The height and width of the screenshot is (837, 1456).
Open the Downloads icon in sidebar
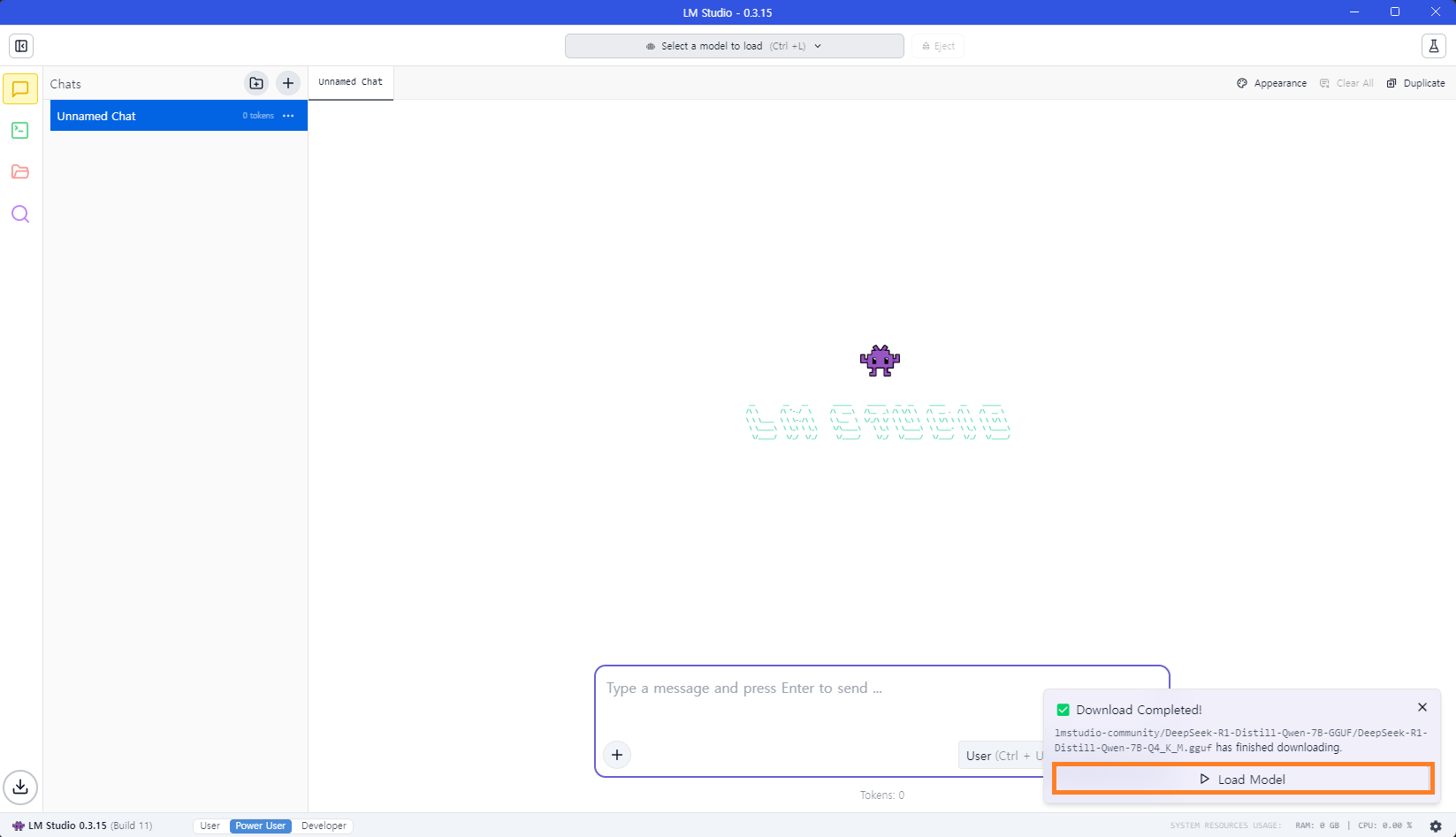pyautogui.click(x=20, y=787)
